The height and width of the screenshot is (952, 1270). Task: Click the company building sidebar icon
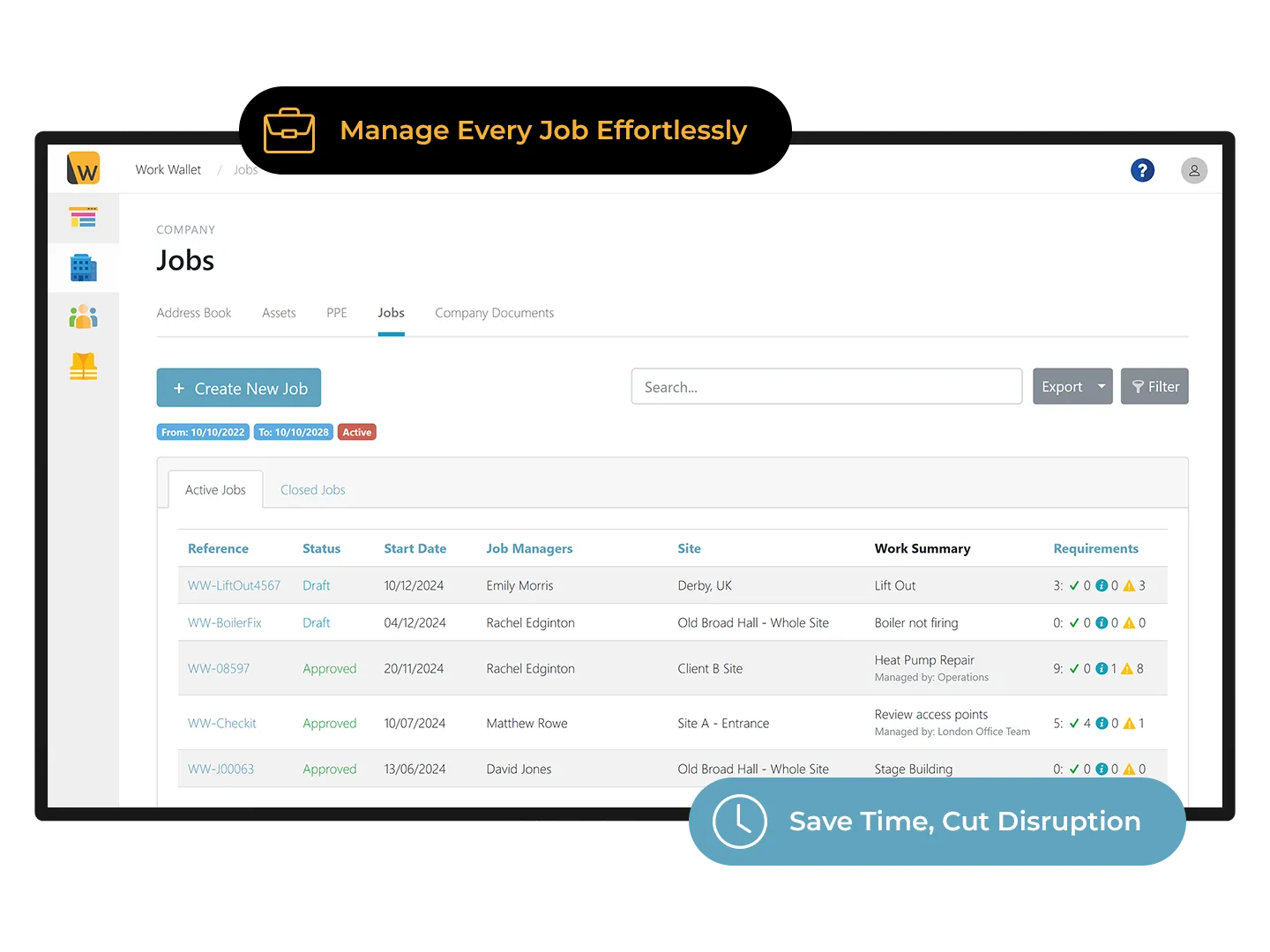(x=83, y=267)
